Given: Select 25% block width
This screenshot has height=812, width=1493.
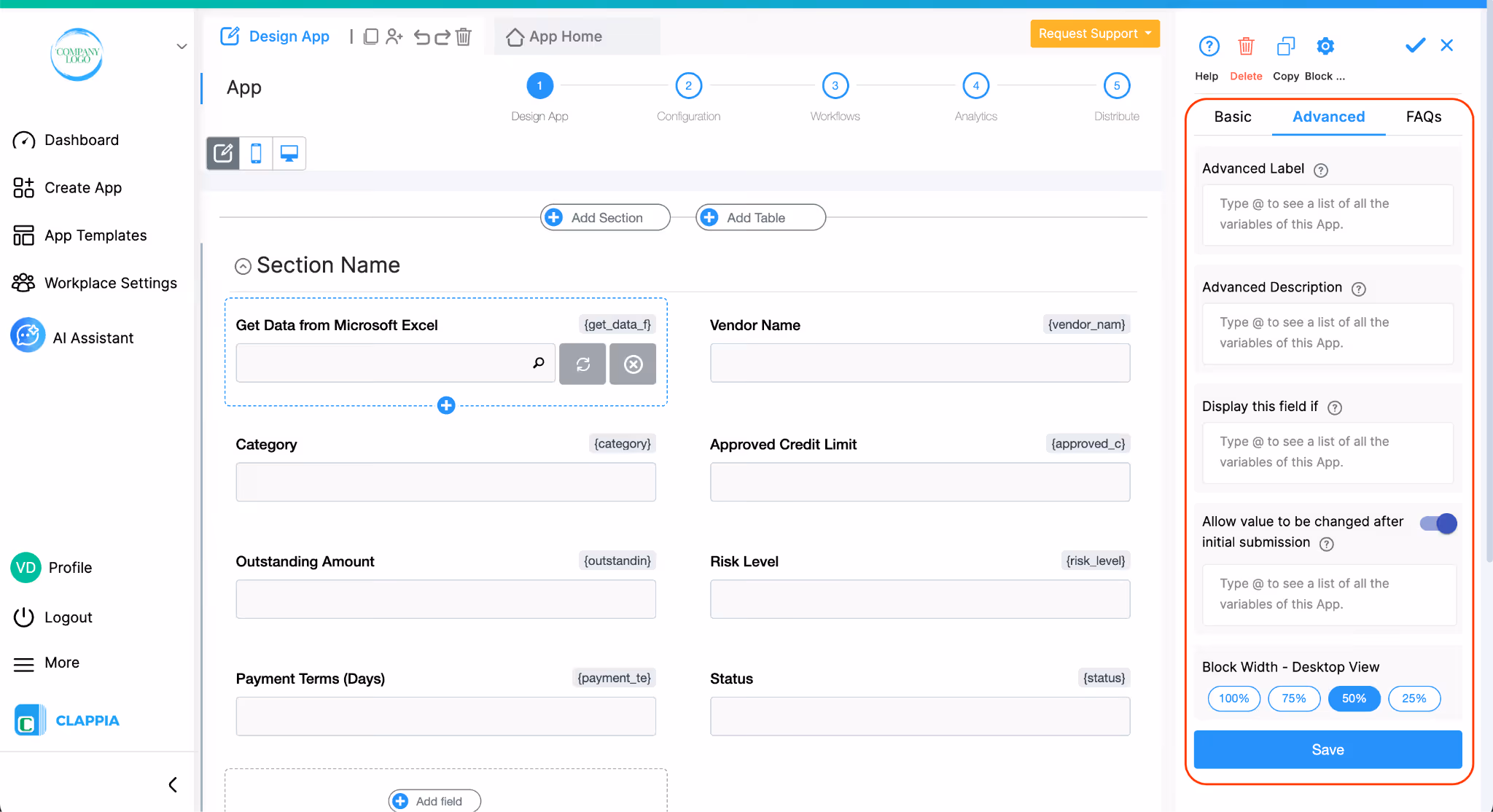Looking at the screenshot, I should click(1414, 698).
